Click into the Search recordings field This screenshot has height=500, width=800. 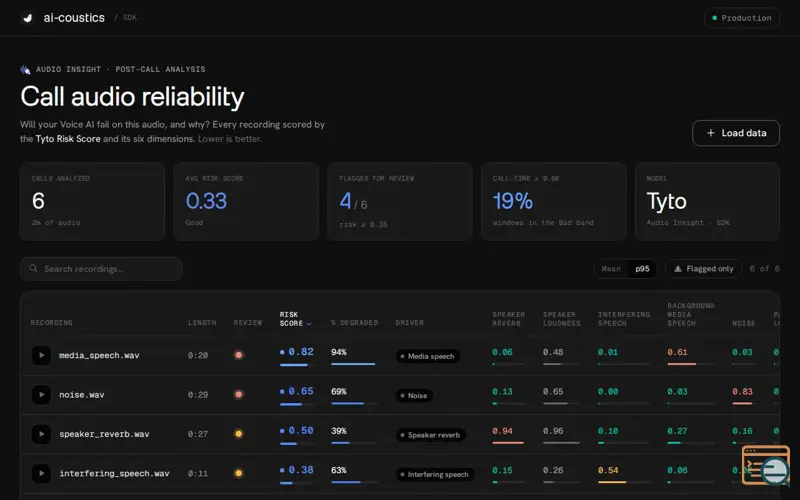[101, 269]
